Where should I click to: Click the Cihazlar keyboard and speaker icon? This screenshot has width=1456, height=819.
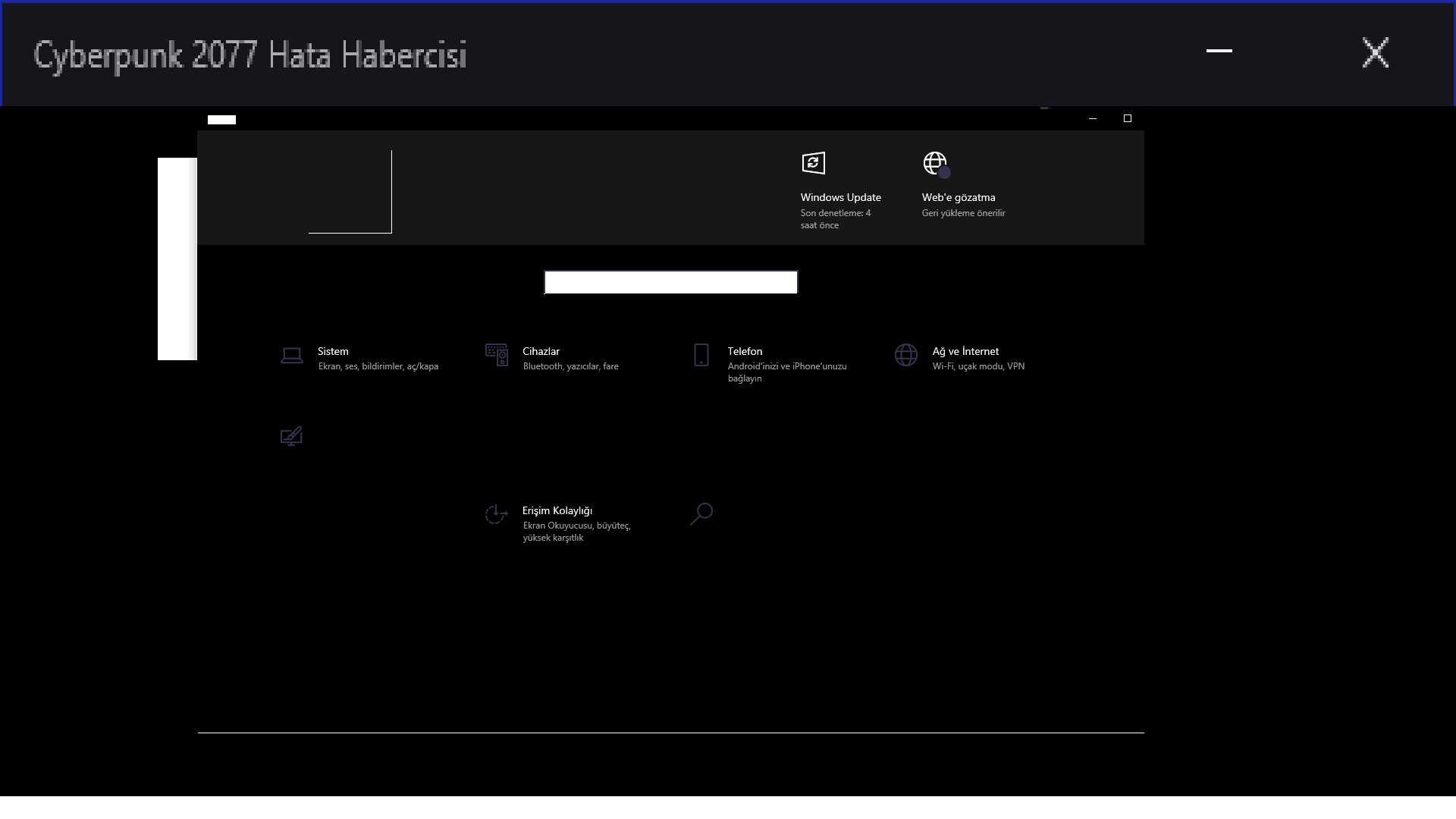[x=497, y=355]
